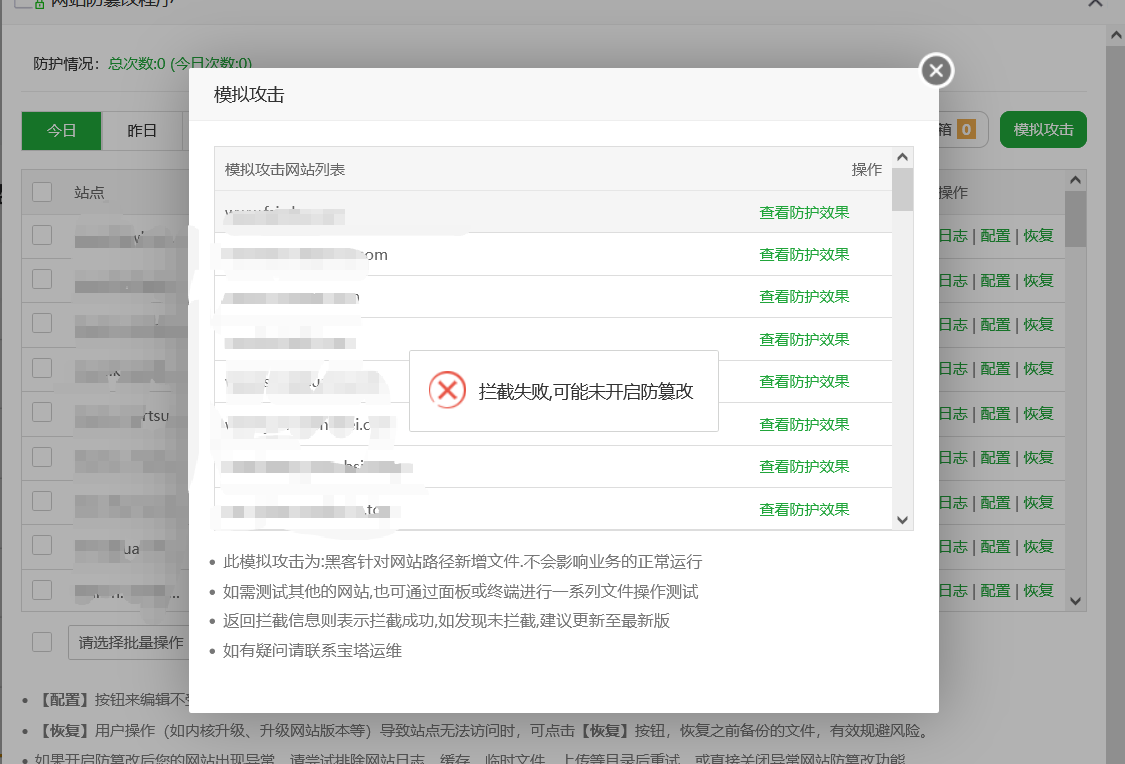This screenshot has height=764, width=1125.
Task: Open 配置 for the ua site row
Action: click(995, 547)
